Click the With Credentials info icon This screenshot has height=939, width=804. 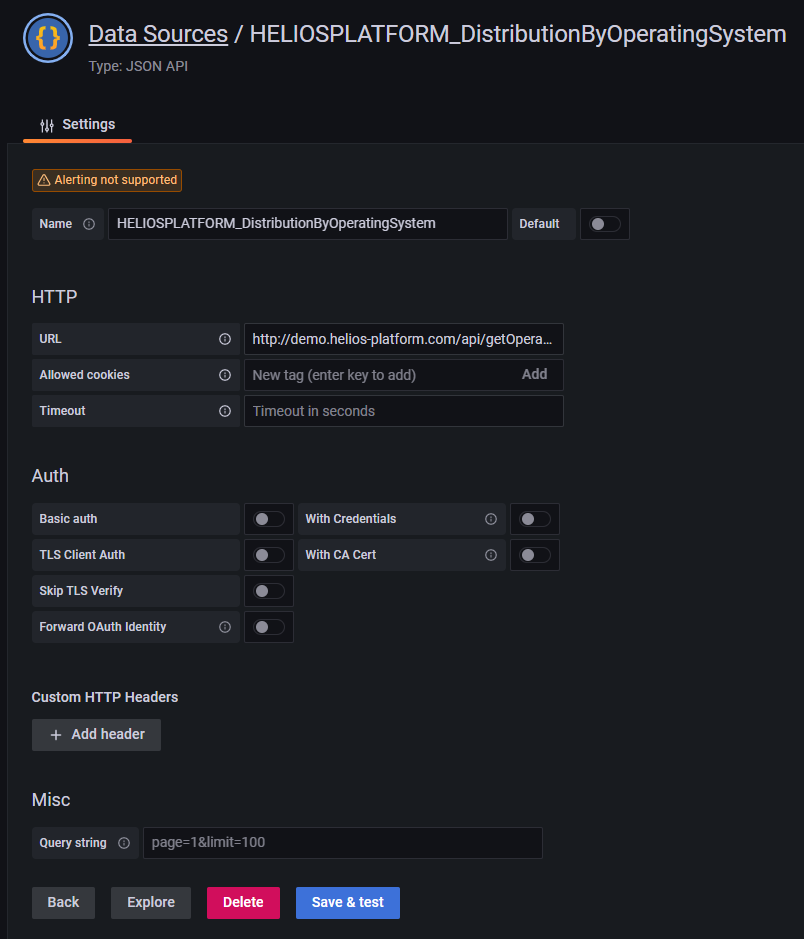click(490, 519)
